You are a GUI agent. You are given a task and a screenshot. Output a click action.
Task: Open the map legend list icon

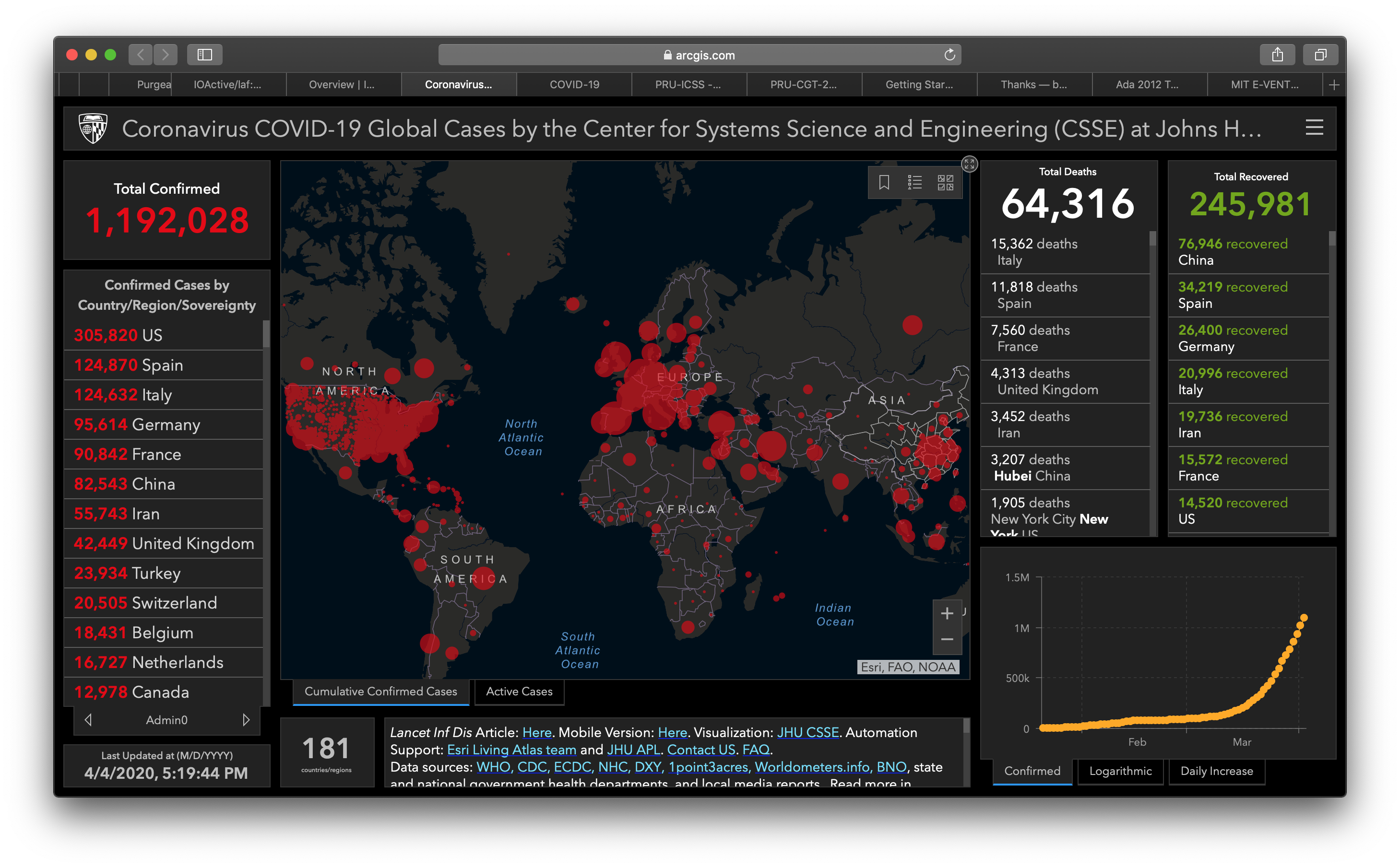pos(914,183)
